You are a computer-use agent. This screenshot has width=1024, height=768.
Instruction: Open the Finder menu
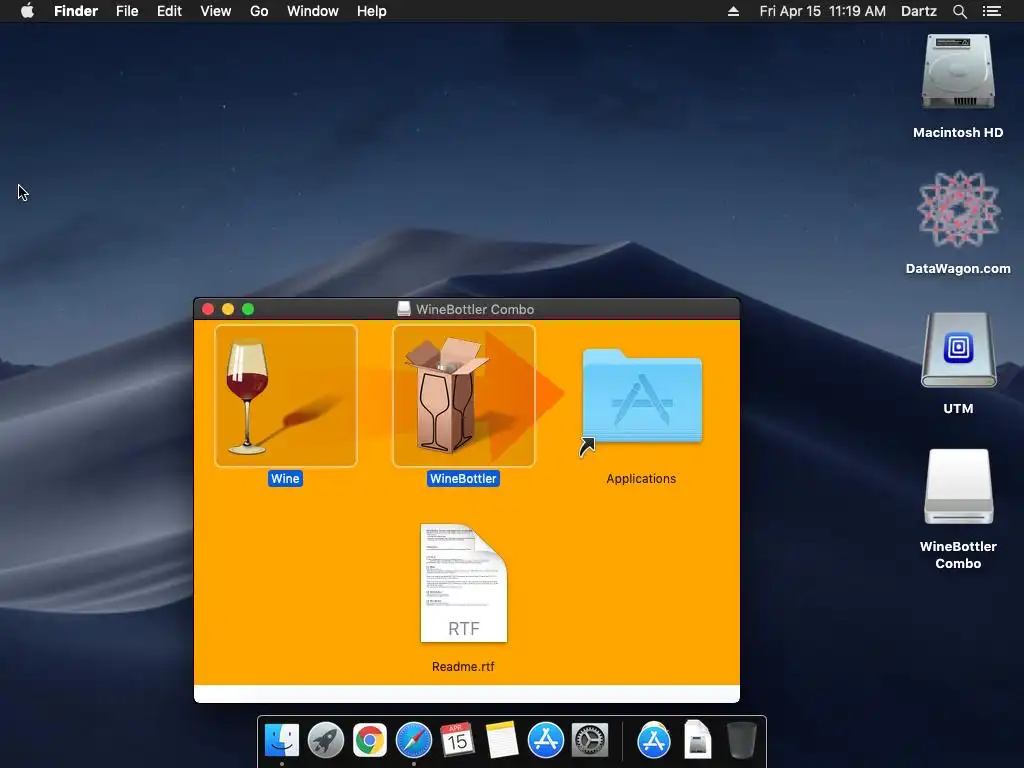[x=76, y=11]
